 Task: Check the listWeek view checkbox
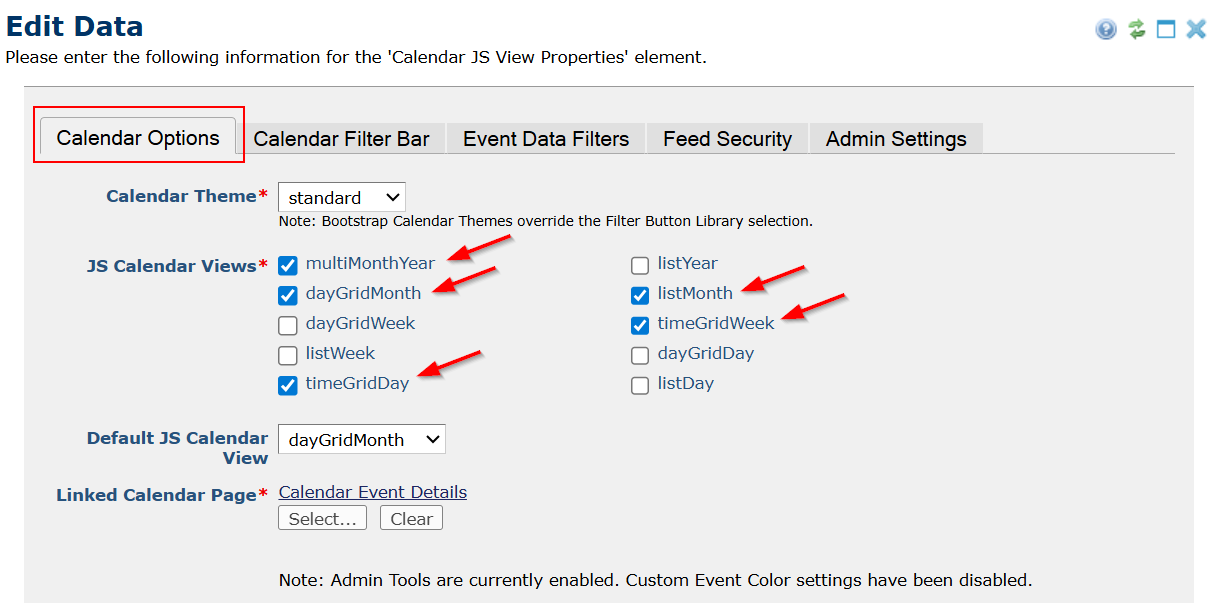[x=288, y=355]
